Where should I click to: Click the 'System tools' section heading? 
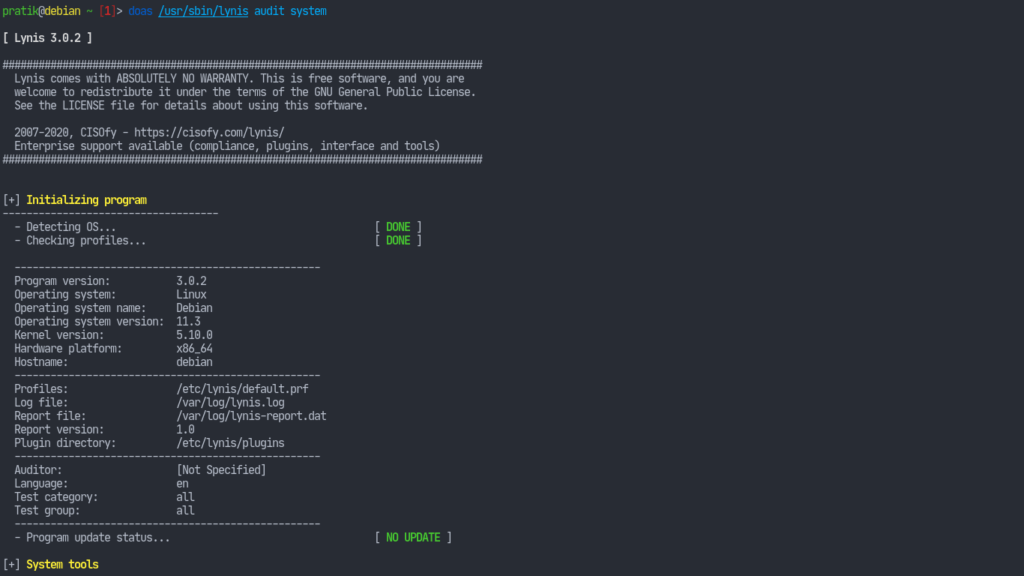pyautogui.click(x=62, y=564)
